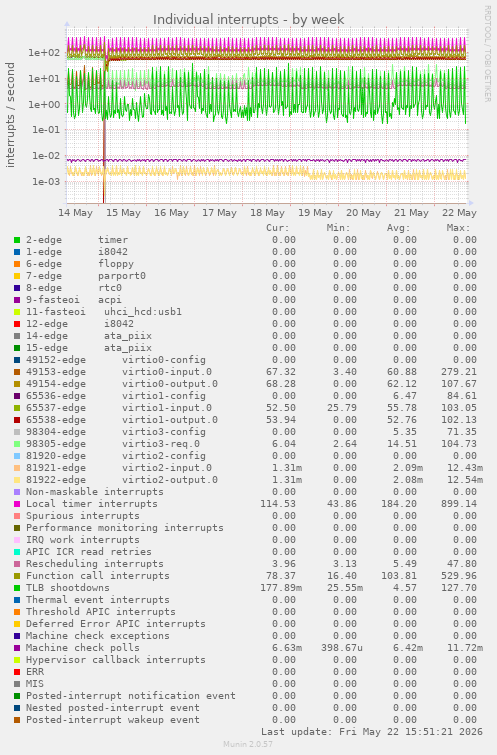Click the Machine check polls purple swatch

tap(17, 648)
